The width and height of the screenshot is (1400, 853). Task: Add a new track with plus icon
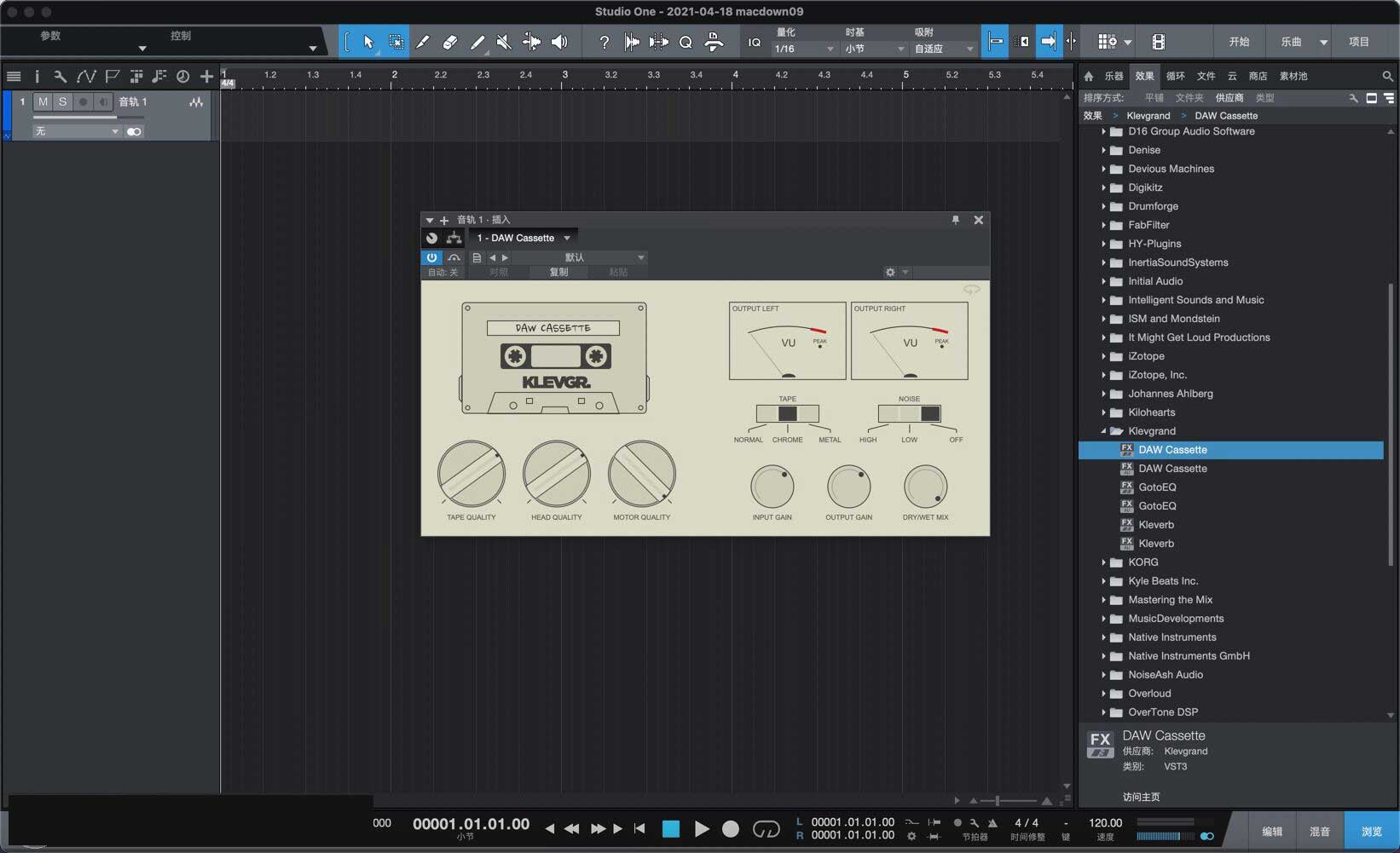point(206,76)
